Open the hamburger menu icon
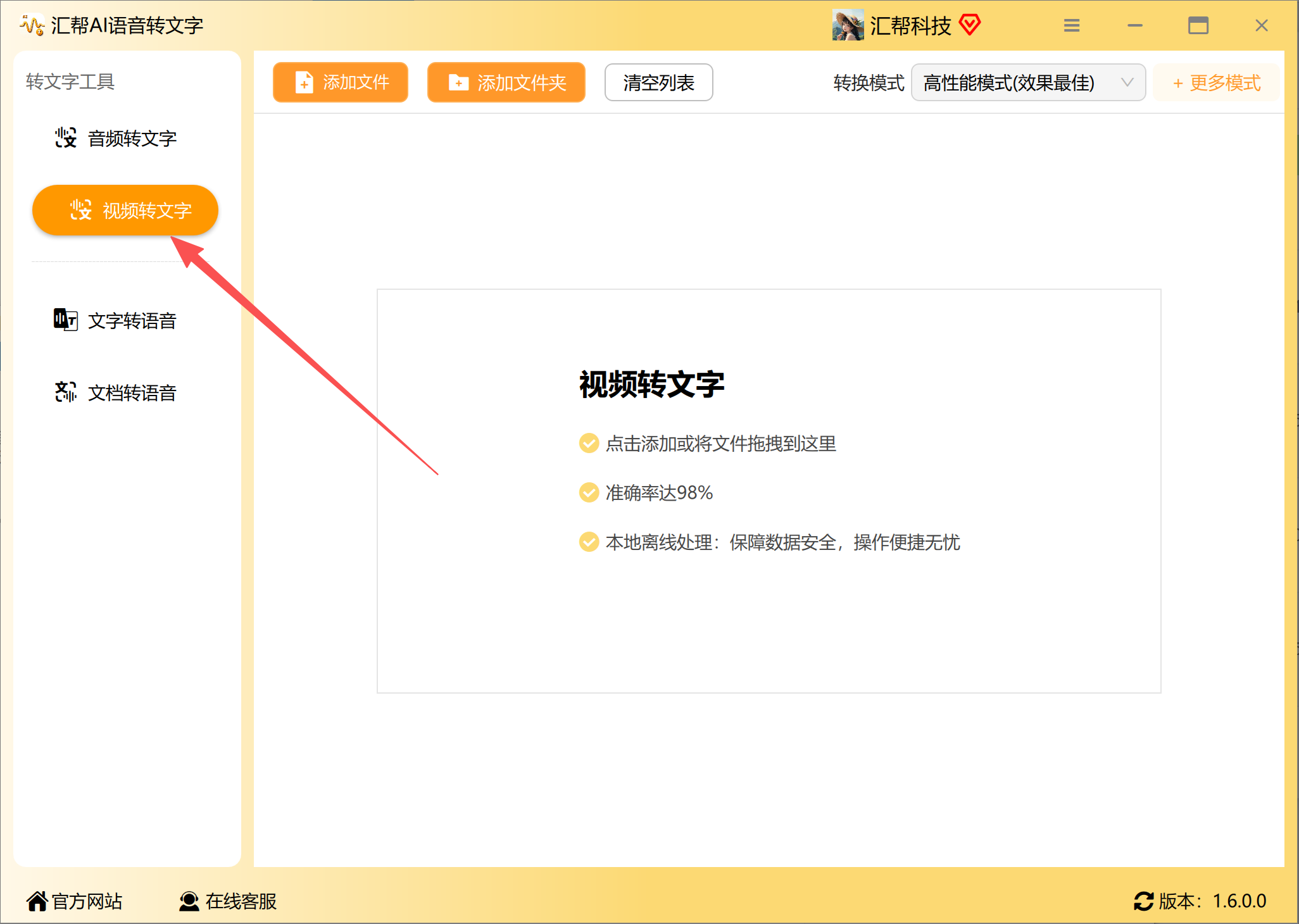Screen dimensions: 1299x924 (1072, 25)
